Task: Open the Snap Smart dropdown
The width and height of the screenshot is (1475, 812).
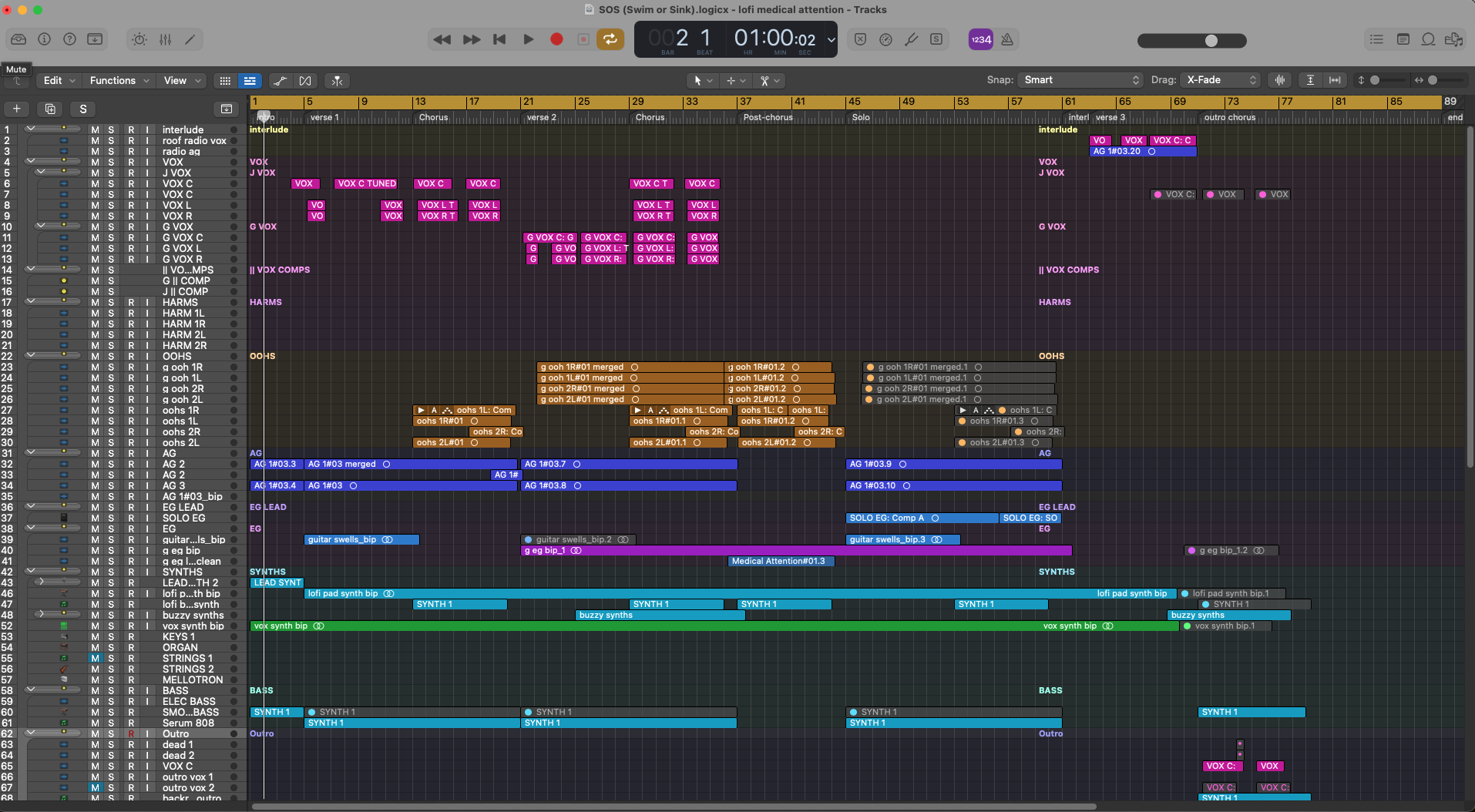Action: pyautogui.click(x=1080, y=80)
